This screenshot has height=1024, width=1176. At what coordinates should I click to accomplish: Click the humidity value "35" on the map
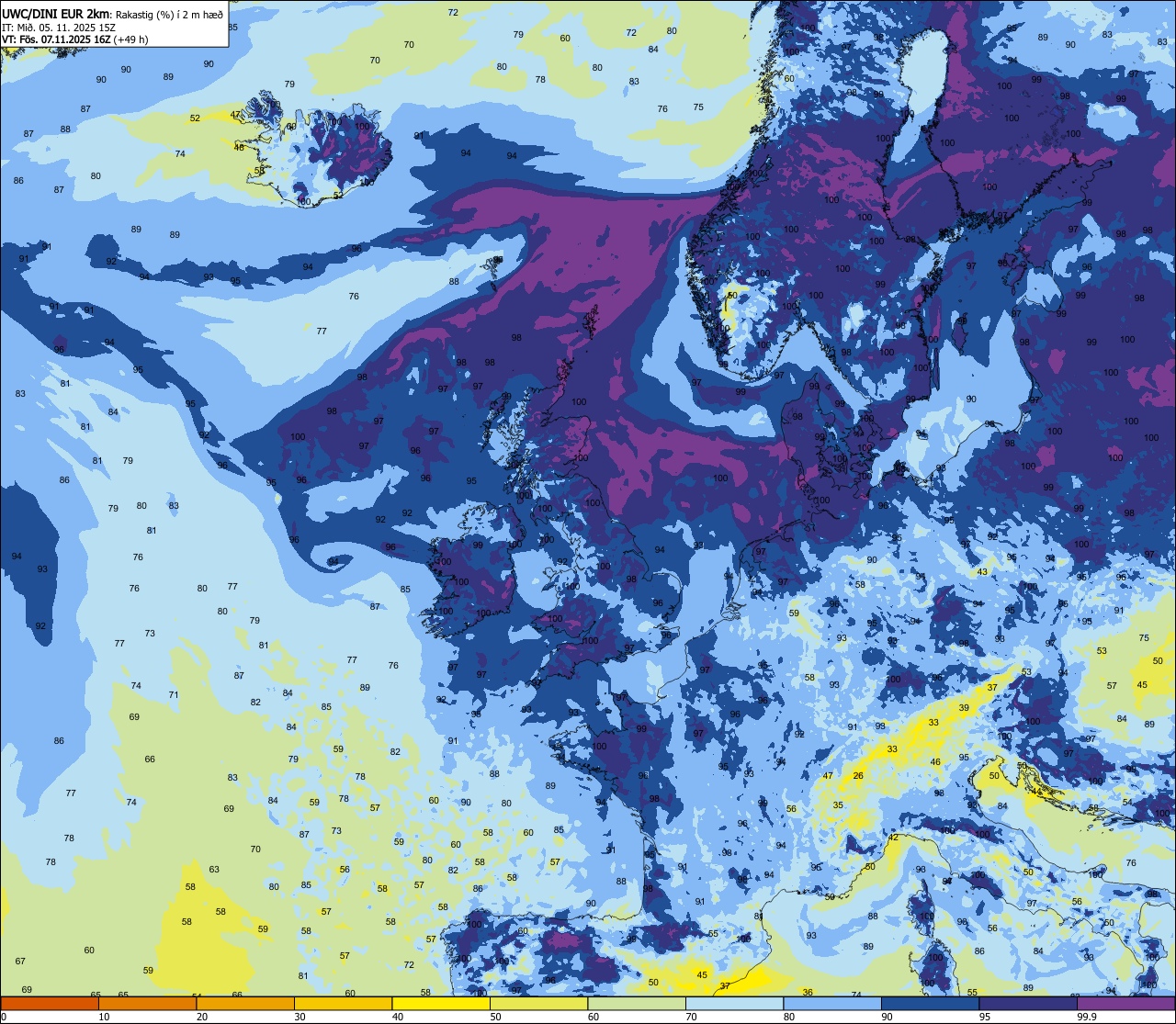(838, 805)
